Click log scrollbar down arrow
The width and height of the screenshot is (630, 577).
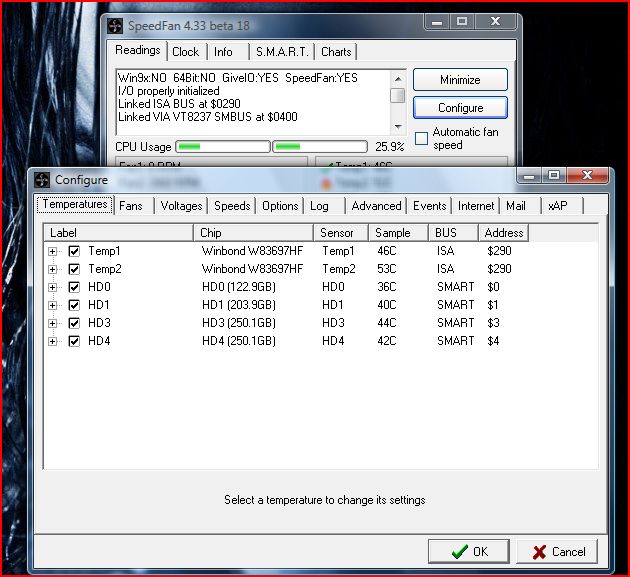click(398, 127)
